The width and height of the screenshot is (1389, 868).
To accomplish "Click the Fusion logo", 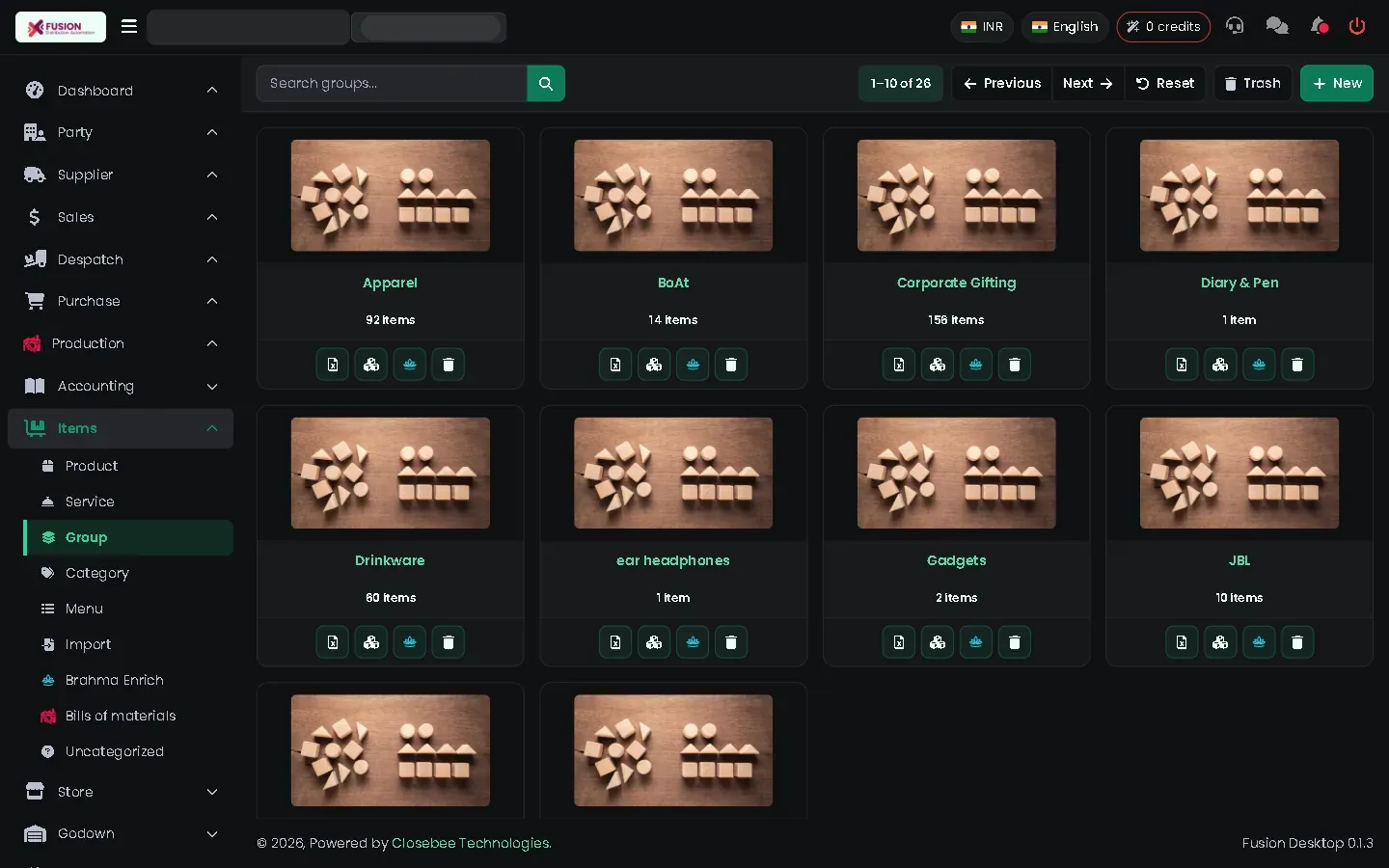I will (x=61, y=27).
